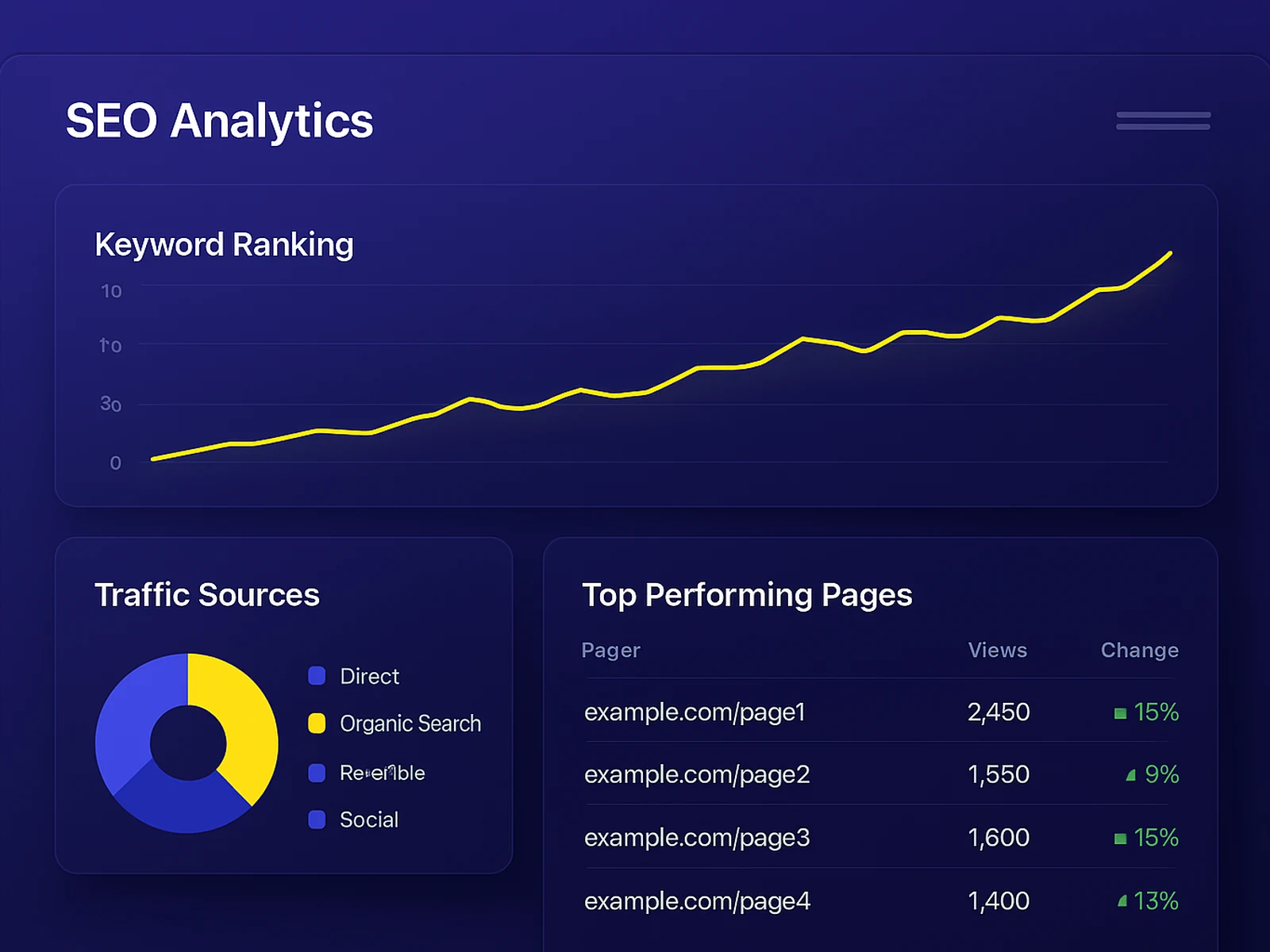Sort the table by the Views column

point(997,650)
